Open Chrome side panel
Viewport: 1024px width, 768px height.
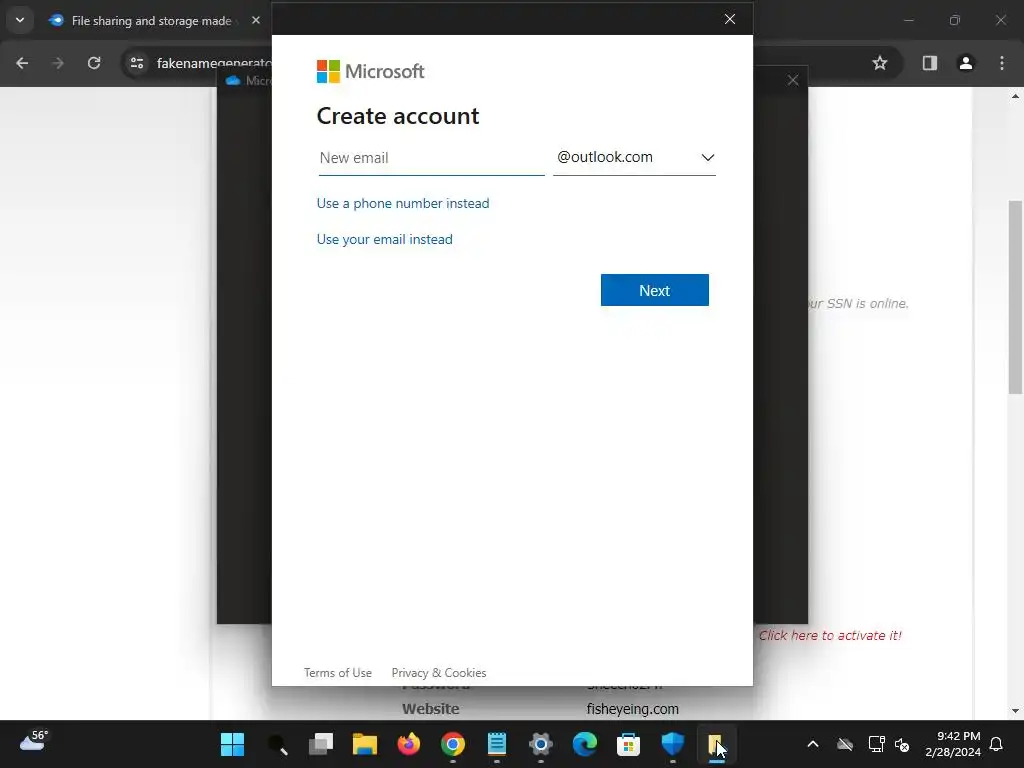coord(930,63)
